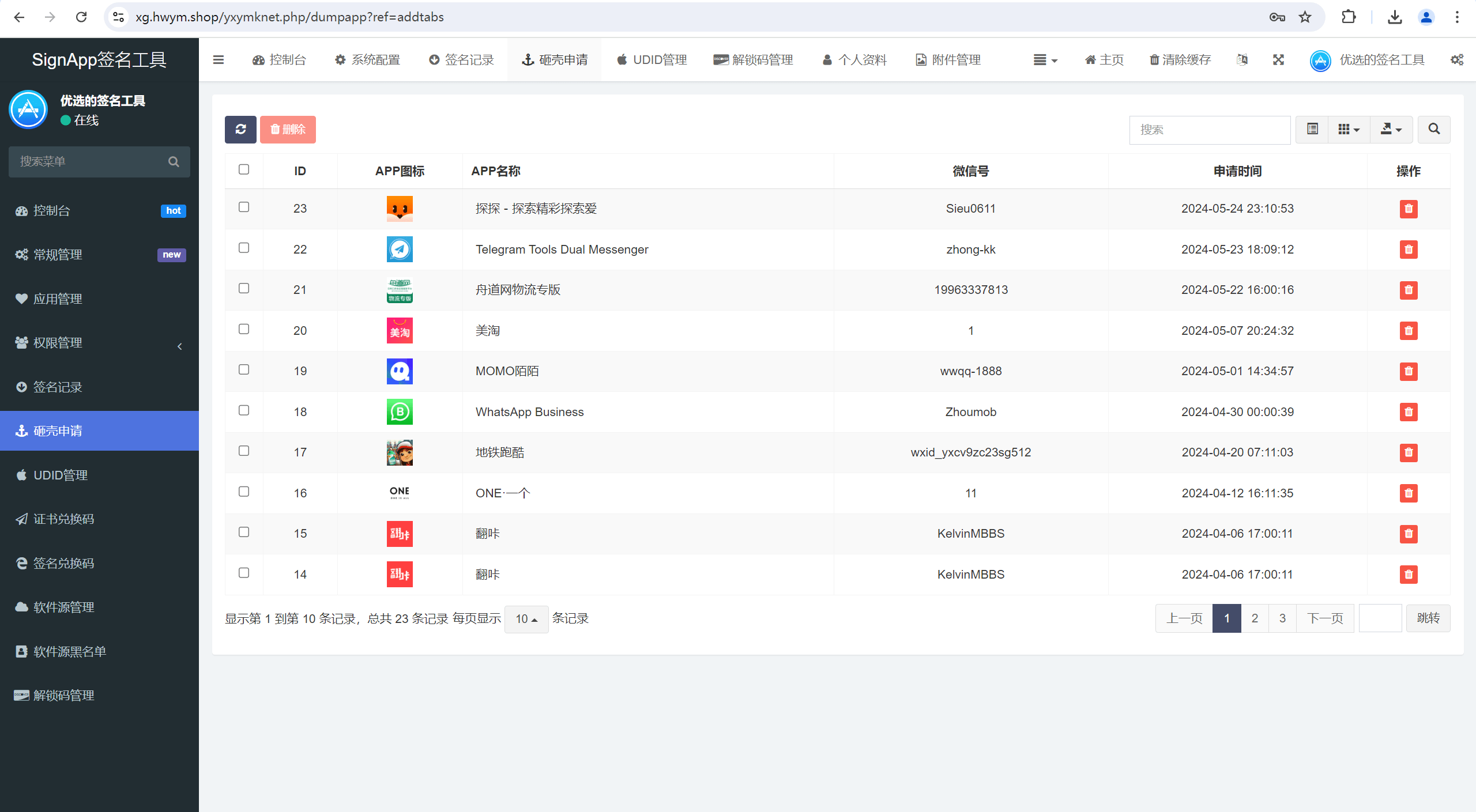Viewport: 1476px width, 812px height.
Task: Click the 跳转 jump button
Action: click(x=1428, y=618)
